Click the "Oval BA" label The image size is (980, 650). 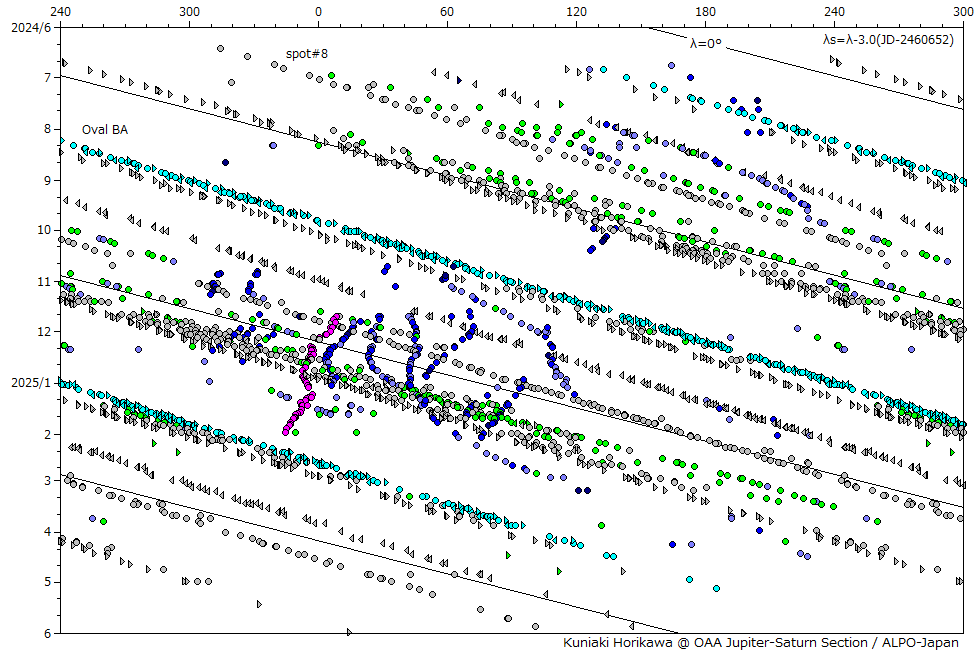pyautogui.click(x=105, y=129)
